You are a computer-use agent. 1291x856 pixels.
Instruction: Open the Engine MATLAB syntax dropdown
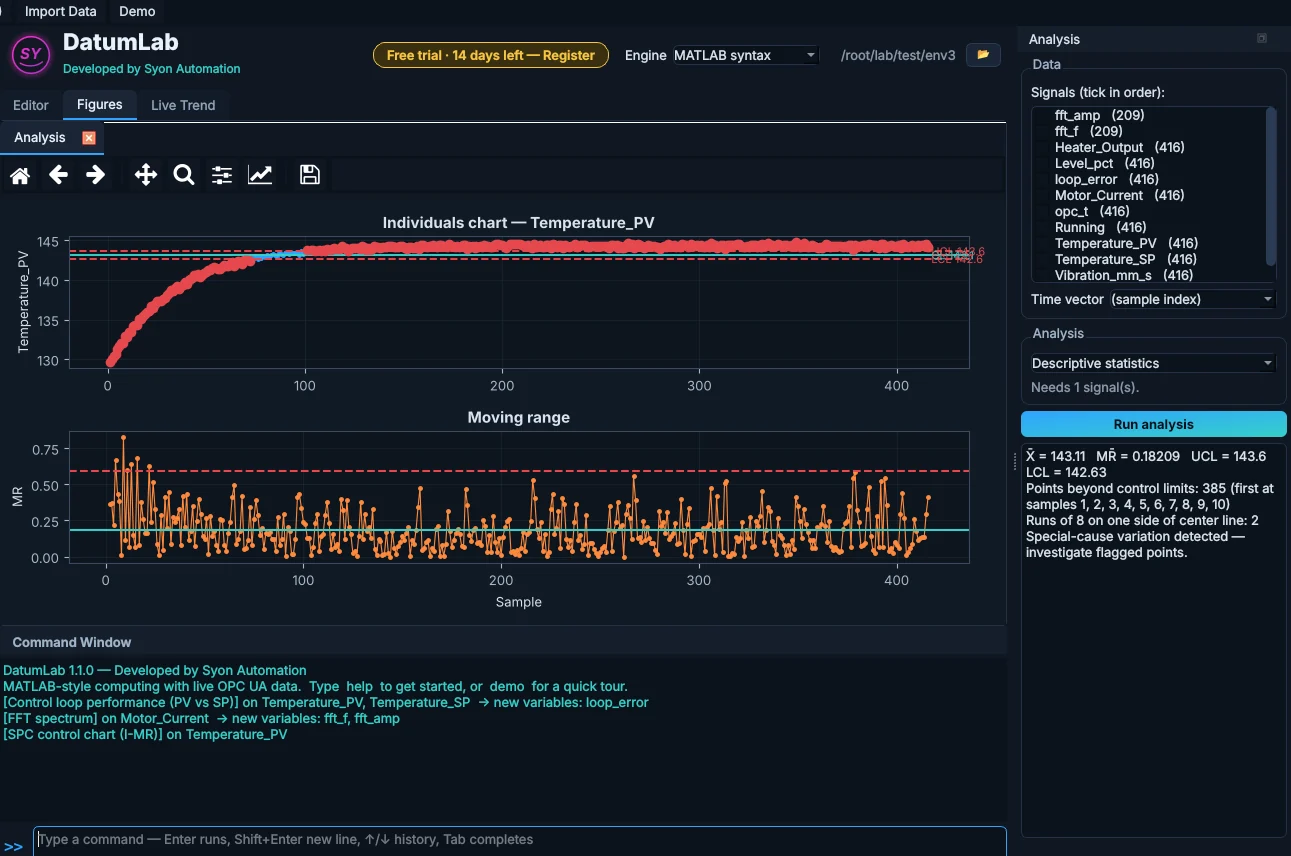pyautogui.click(x=745, y=55)
